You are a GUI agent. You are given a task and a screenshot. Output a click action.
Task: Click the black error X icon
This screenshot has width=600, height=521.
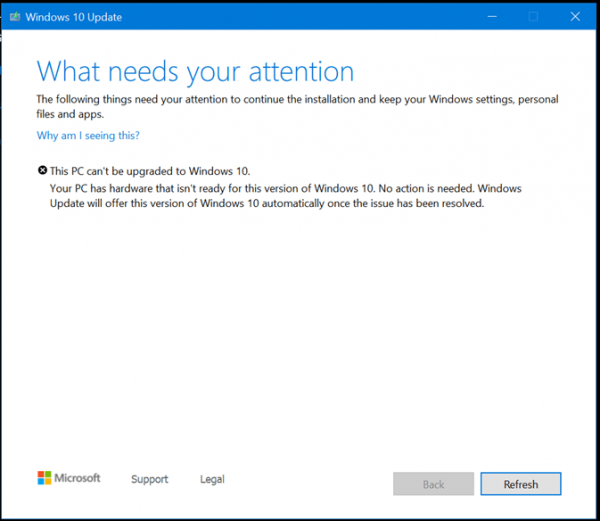click(x=42, y=170)
